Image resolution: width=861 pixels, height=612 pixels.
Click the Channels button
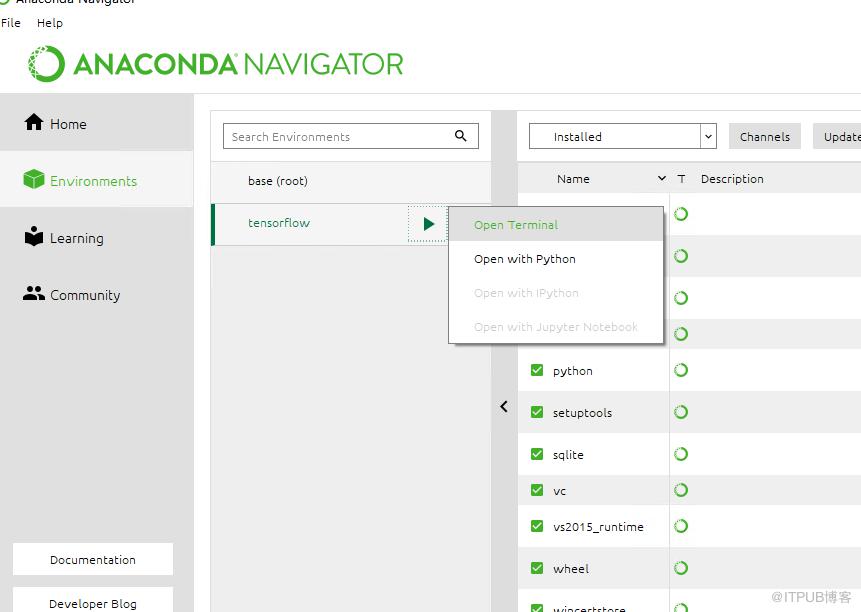[x=764, y=136]
